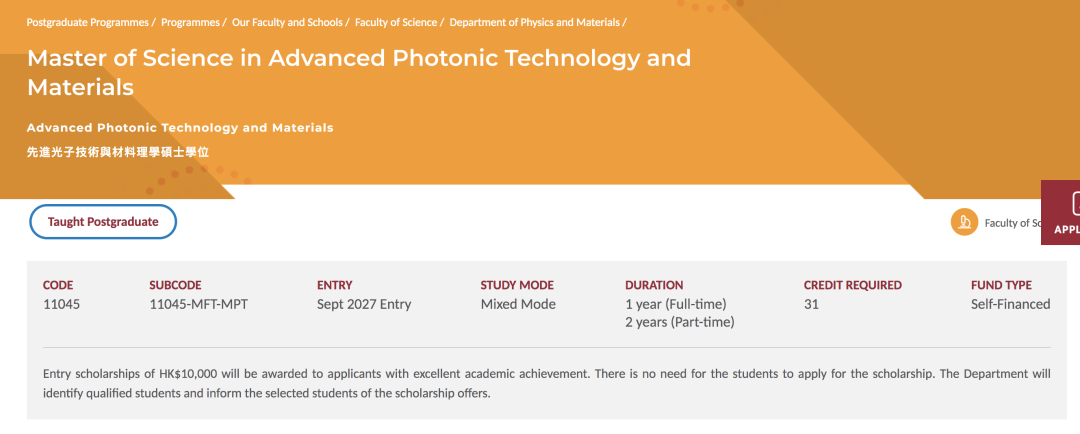Image resolution: width=1080 pixels, height=434 pixels.
Task: Click the Faculty of Science microscope icon
Action: click(x=964, y=222)
